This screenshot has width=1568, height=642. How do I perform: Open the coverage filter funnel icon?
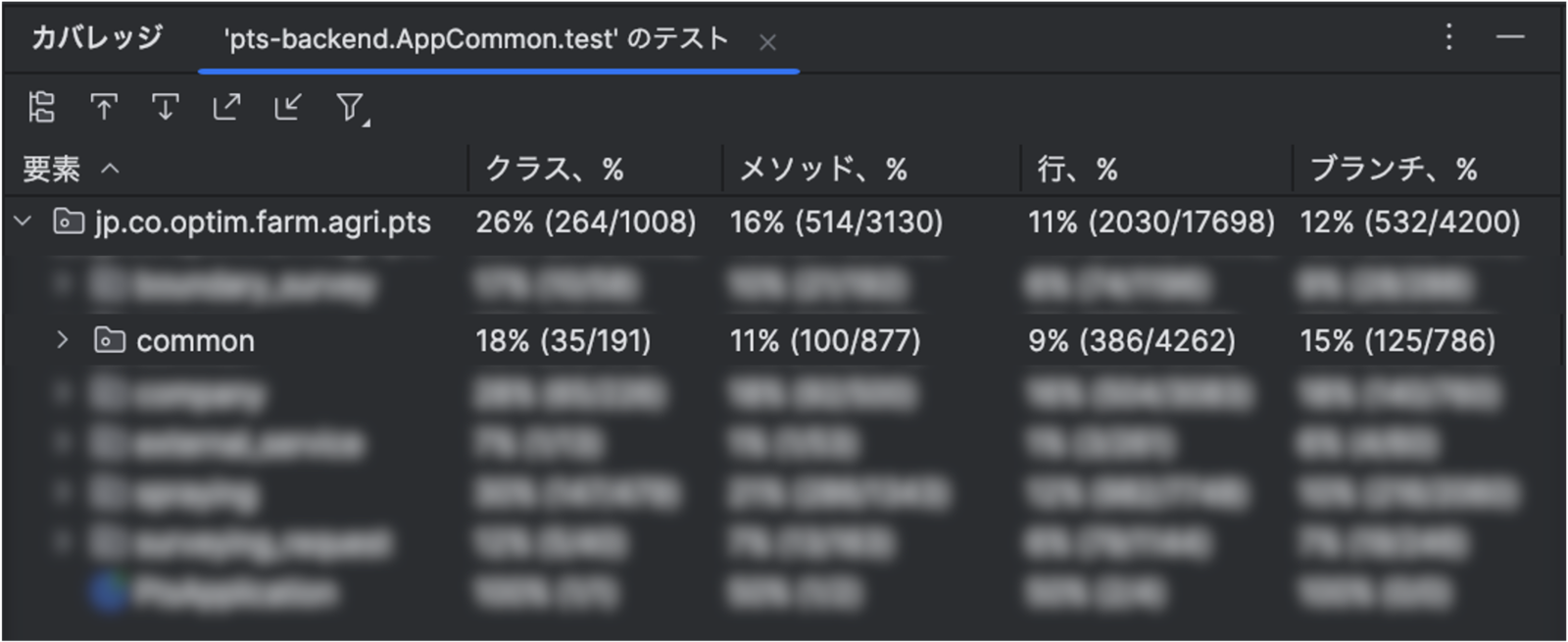352,108
